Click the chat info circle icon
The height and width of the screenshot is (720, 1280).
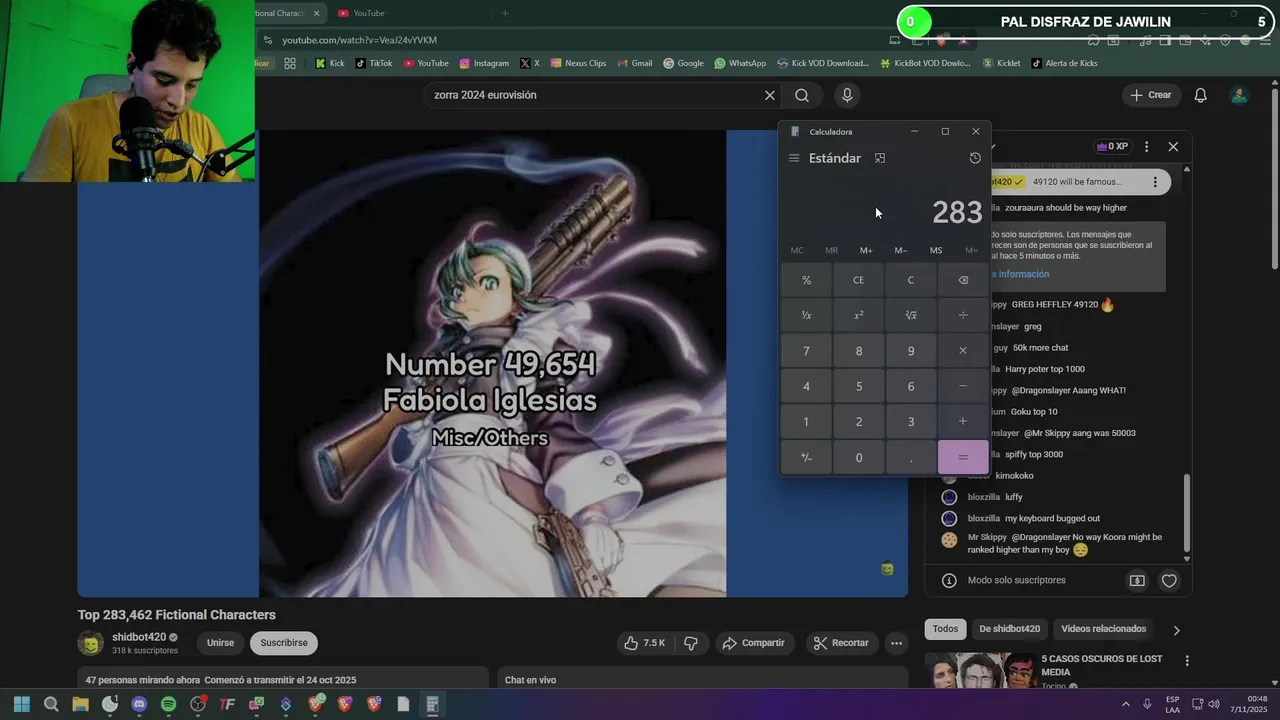[949, 580]
